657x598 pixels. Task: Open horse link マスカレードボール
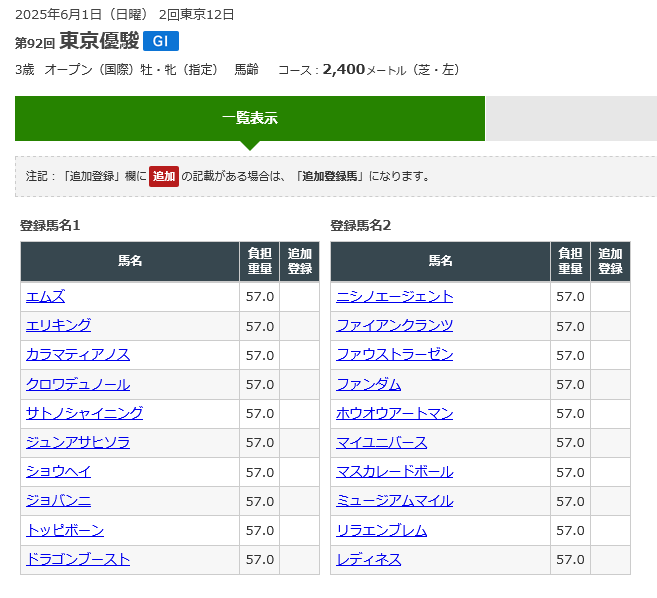(x=395, y=471)
